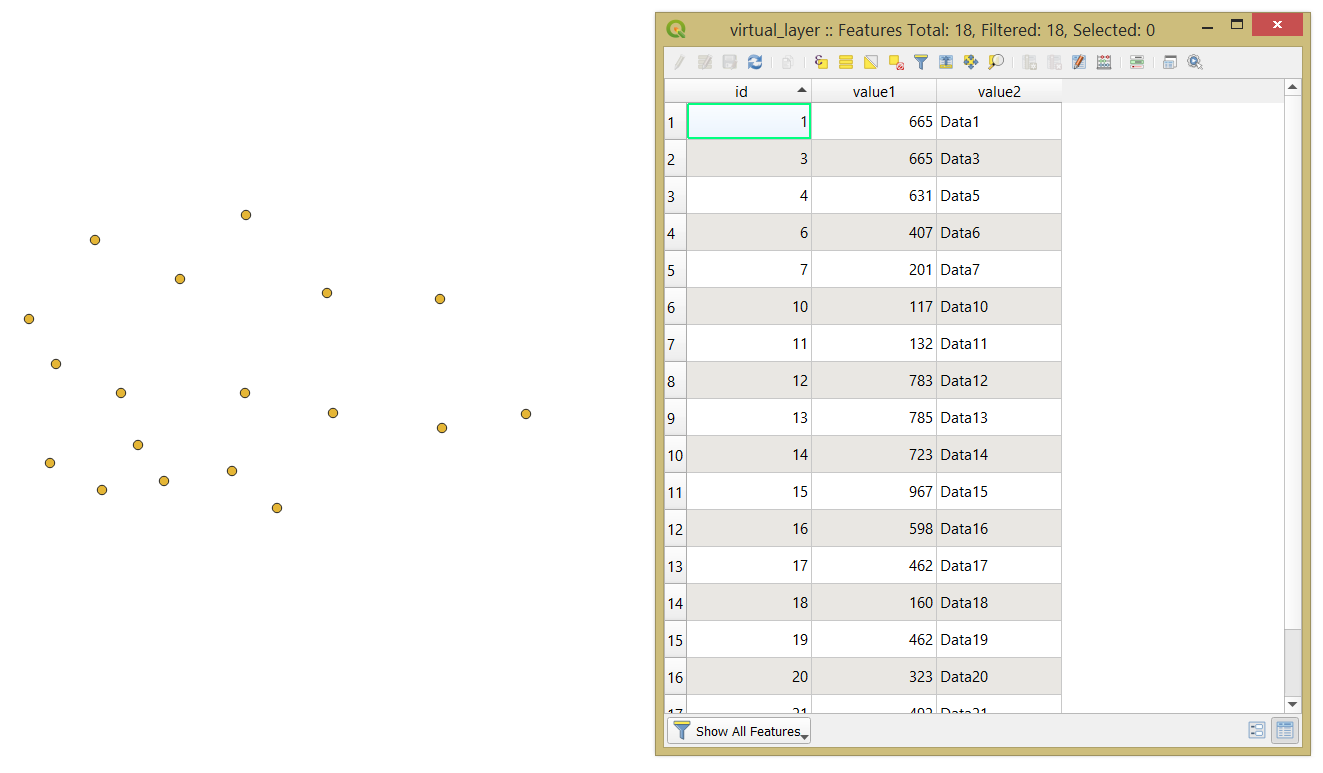Click value1 cell 323

click(x=874, y=677)
